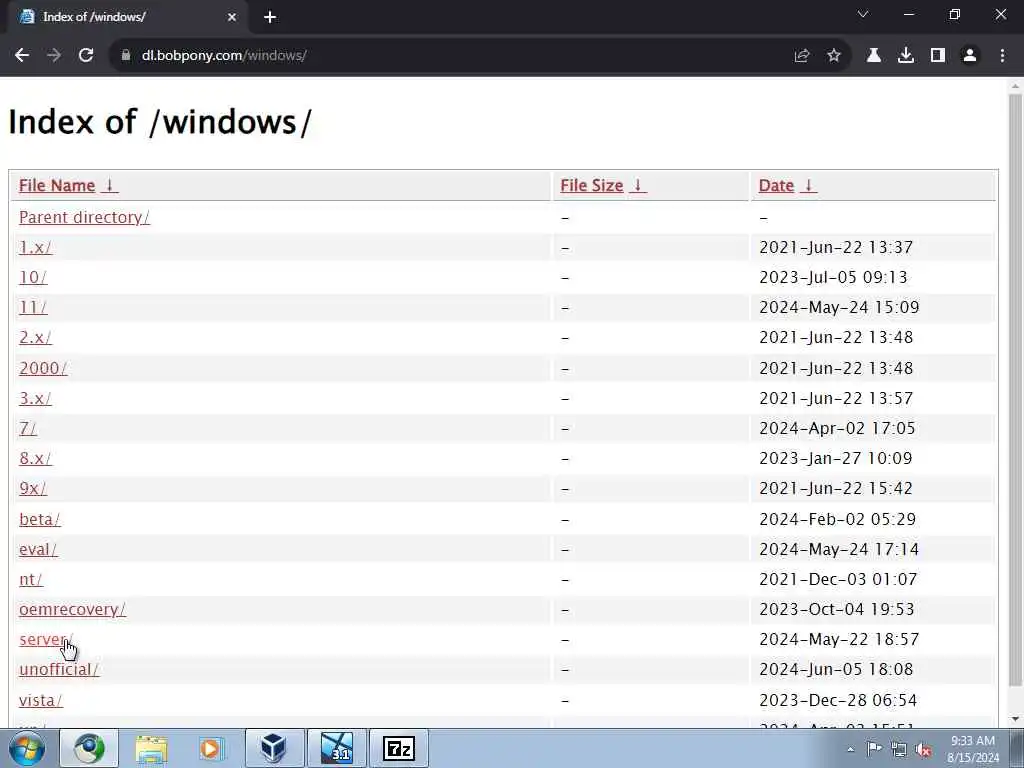Click the forward navigation arrow
The height and width of the screenshot is (768, 1024).
tap(54, 56)
